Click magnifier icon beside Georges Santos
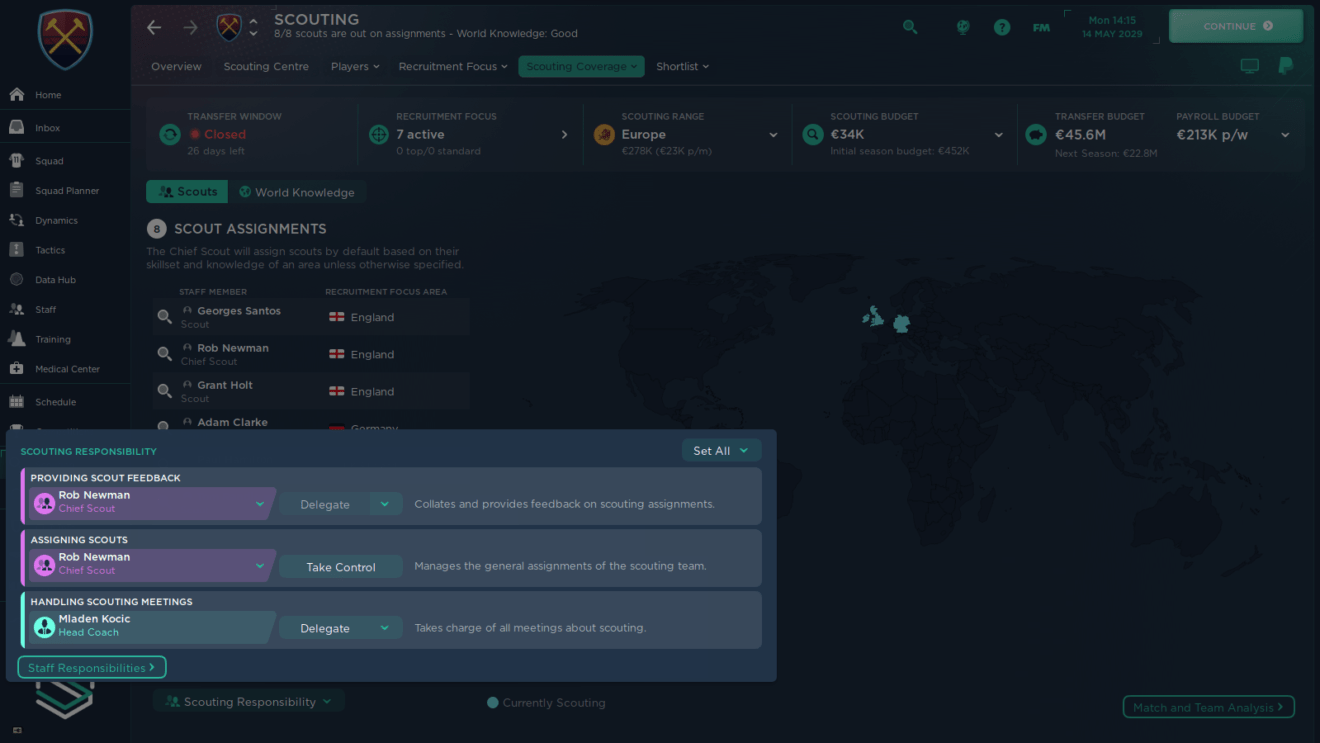The image size is (1320, 743). (x=165, y=317)
